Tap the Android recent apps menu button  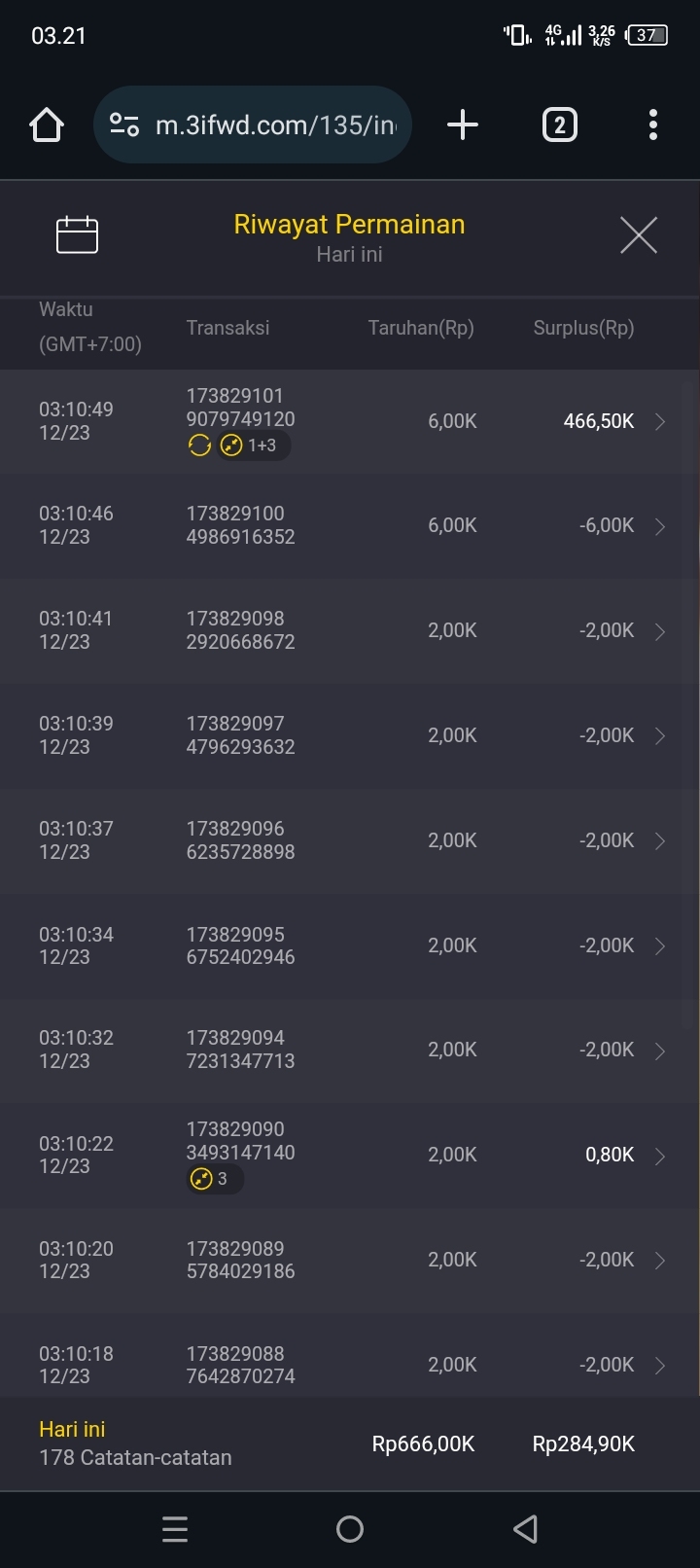point(175,1529)
